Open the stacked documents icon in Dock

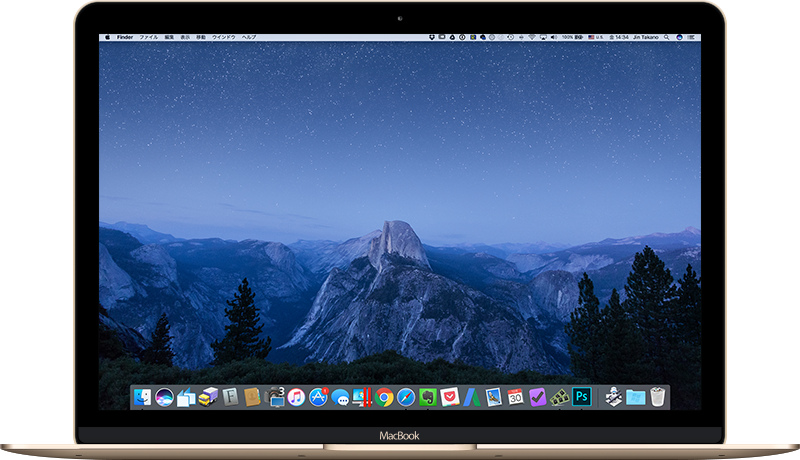(186, 397)
